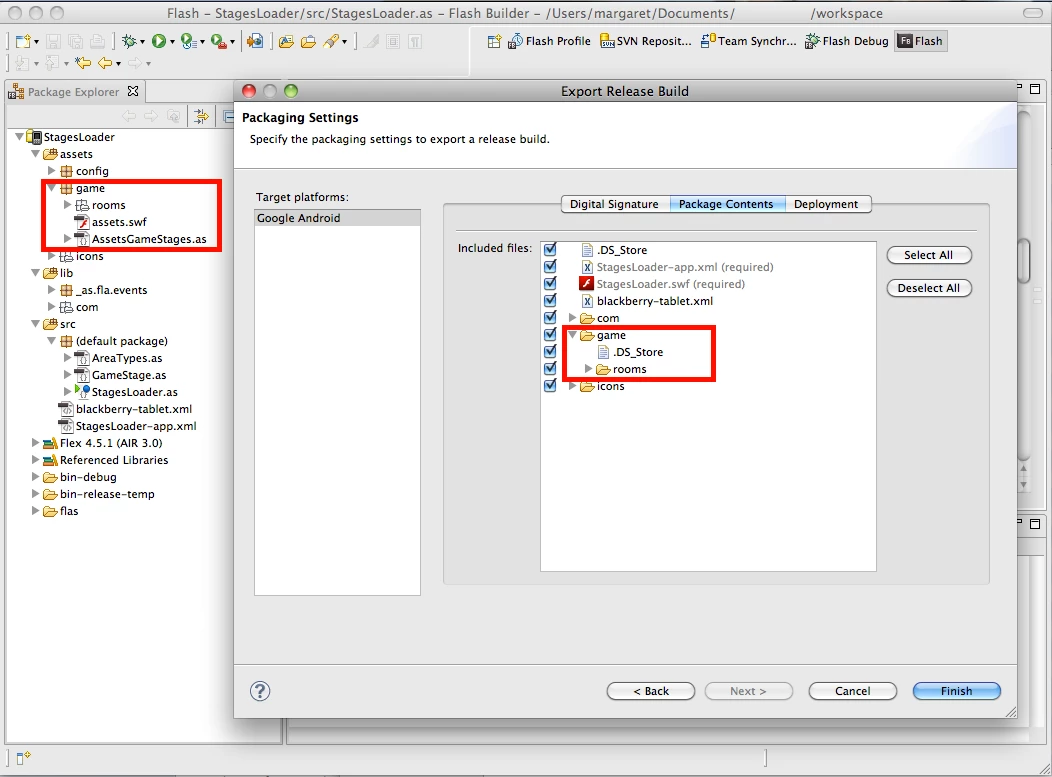The height and width of the screenshot is (777, 1052).
Task: Open the Team Synchronizing perspective
Action: pyautogui.click(x=748, y=41)
